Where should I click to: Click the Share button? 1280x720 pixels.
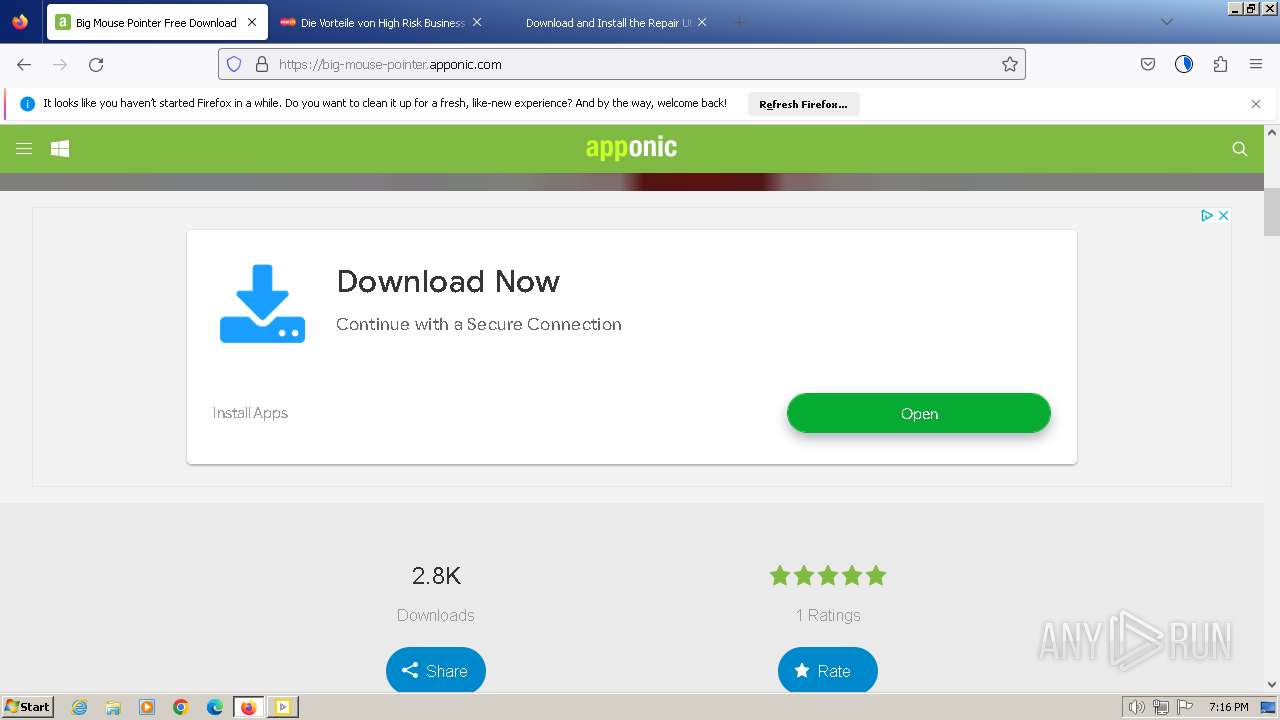[x=436, y=670]
